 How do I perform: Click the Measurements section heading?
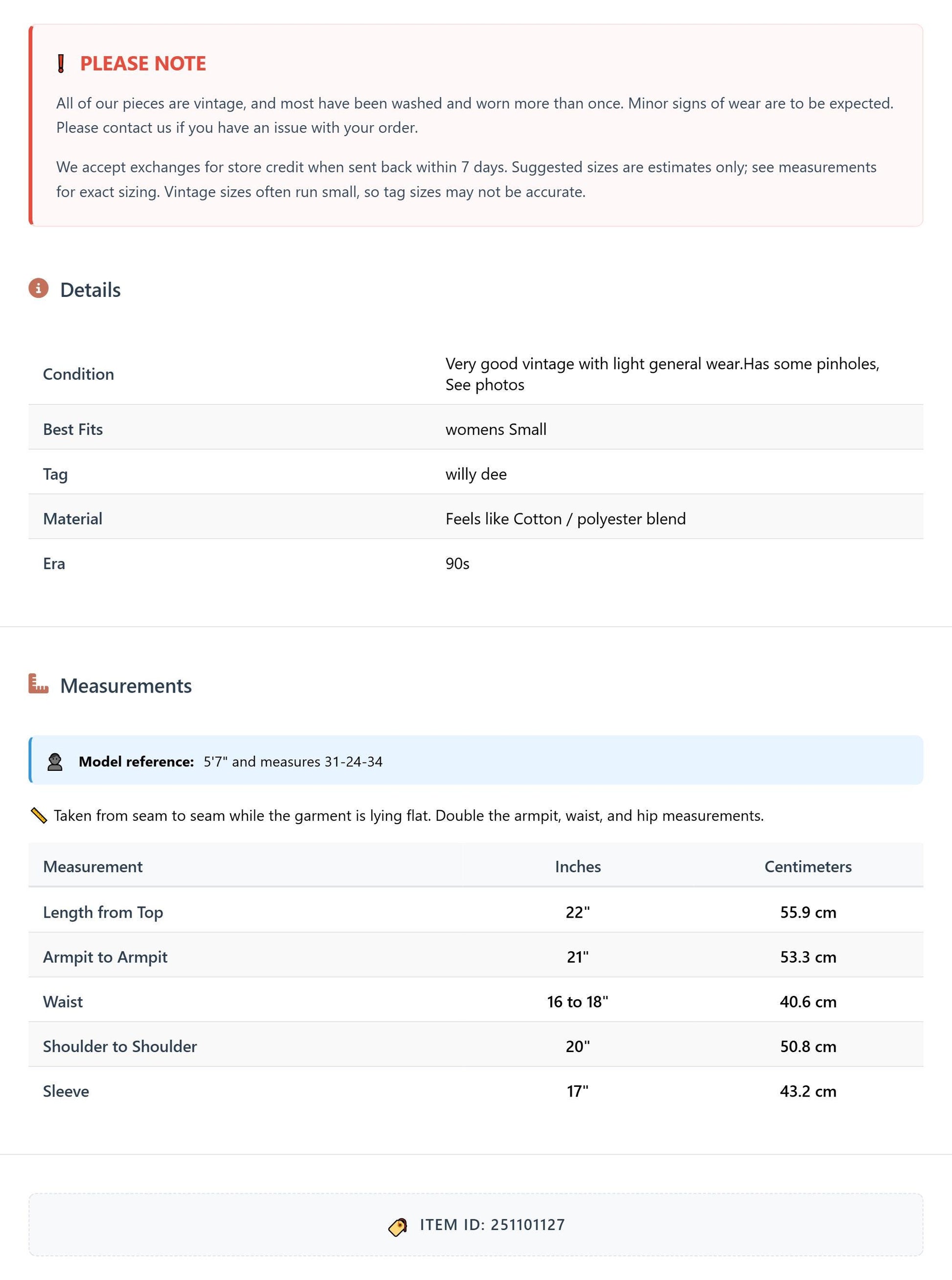[126, 686]
